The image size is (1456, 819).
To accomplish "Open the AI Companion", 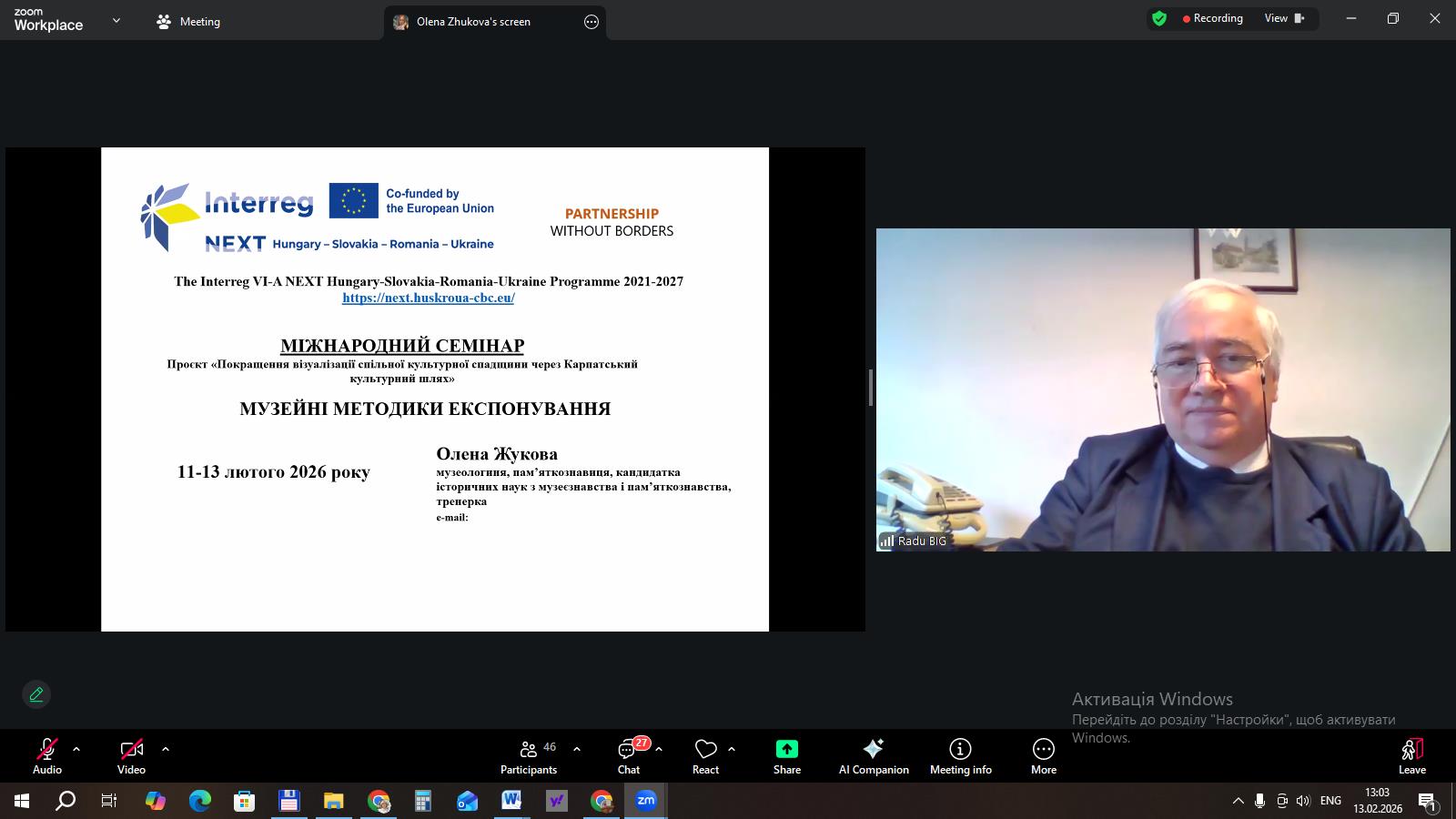I will [873, 754].
